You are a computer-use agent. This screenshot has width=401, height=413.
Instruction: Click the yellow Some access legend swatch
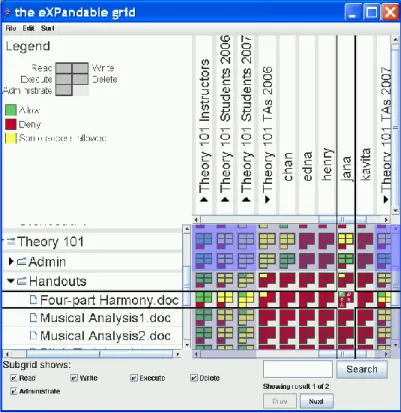11,138
